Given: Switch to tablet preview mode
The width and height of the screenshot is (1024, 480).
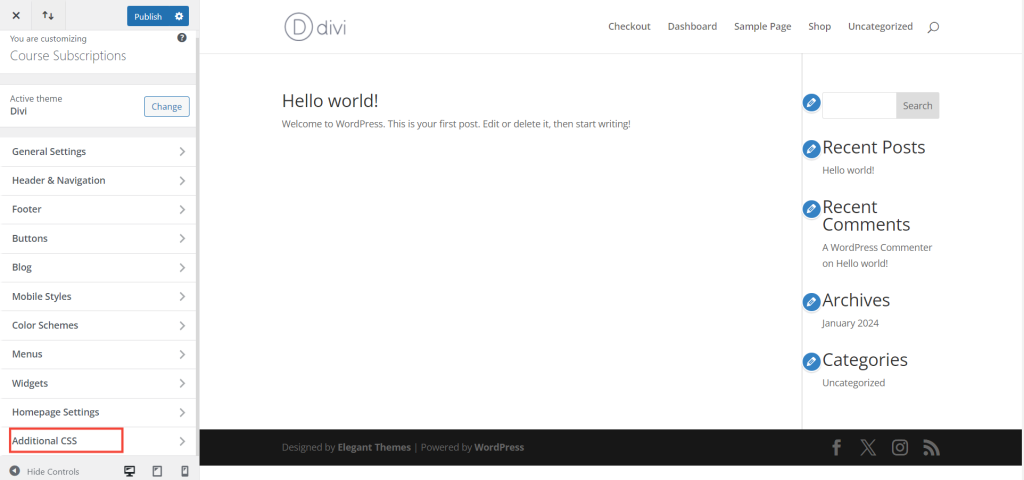Looking at the screenshot, I should click(x=157, y=471).
